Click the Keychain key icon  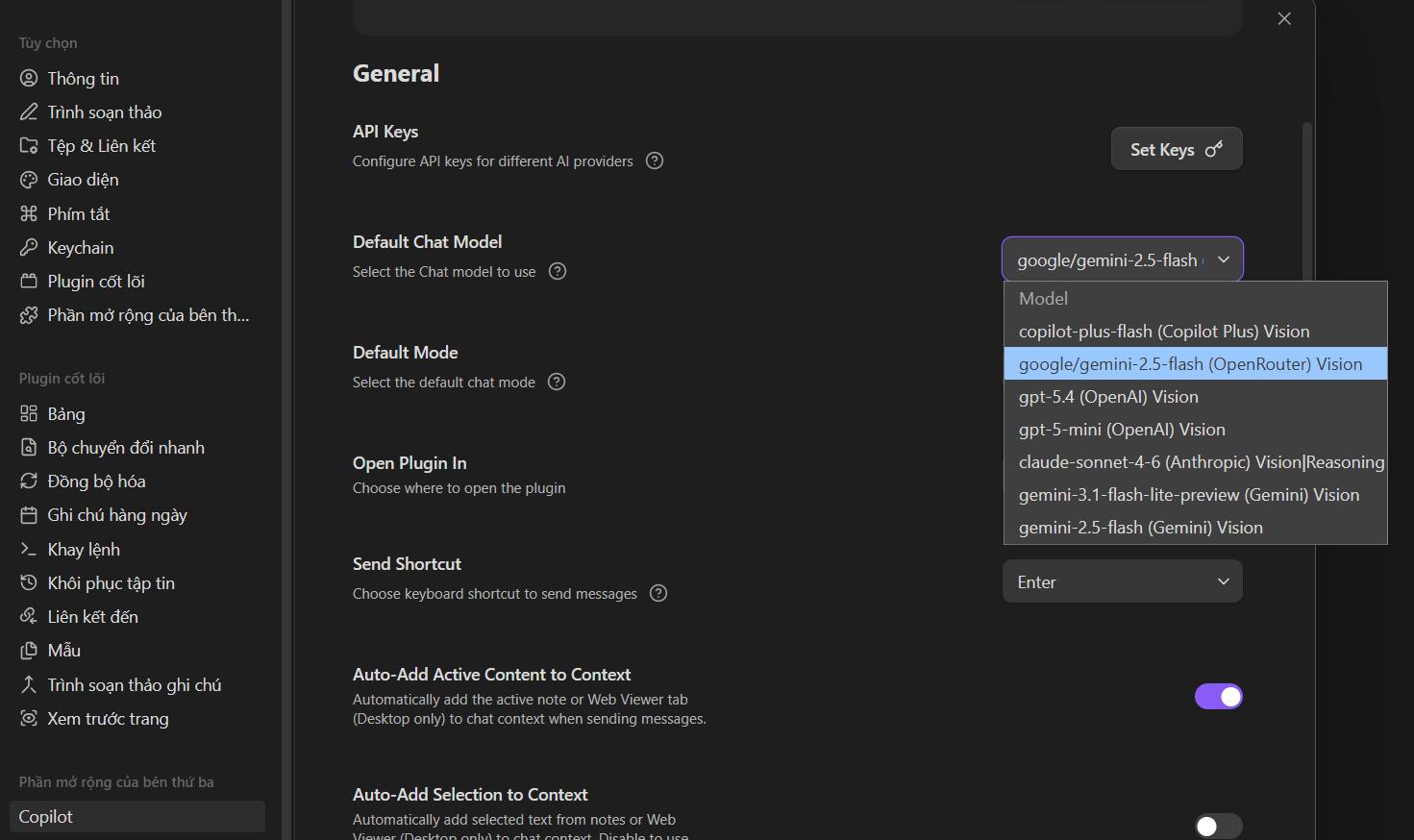[x=29, y=247]
